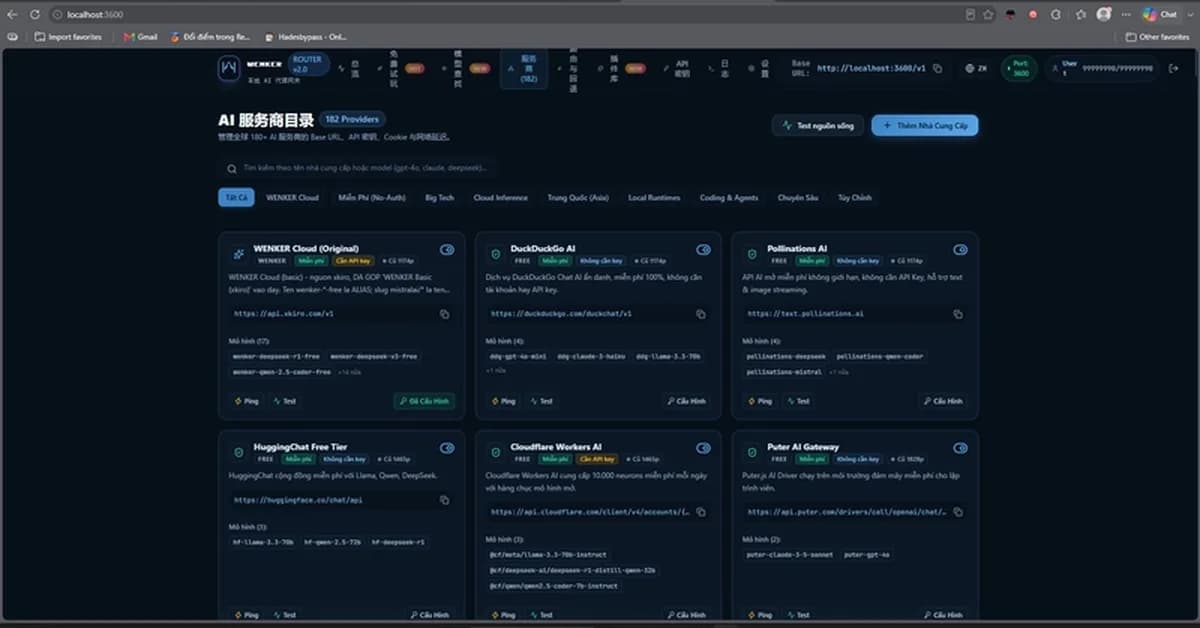Click the WENKER logo in the header
This screenshot has width=1200, height=628.
point(229,68)
